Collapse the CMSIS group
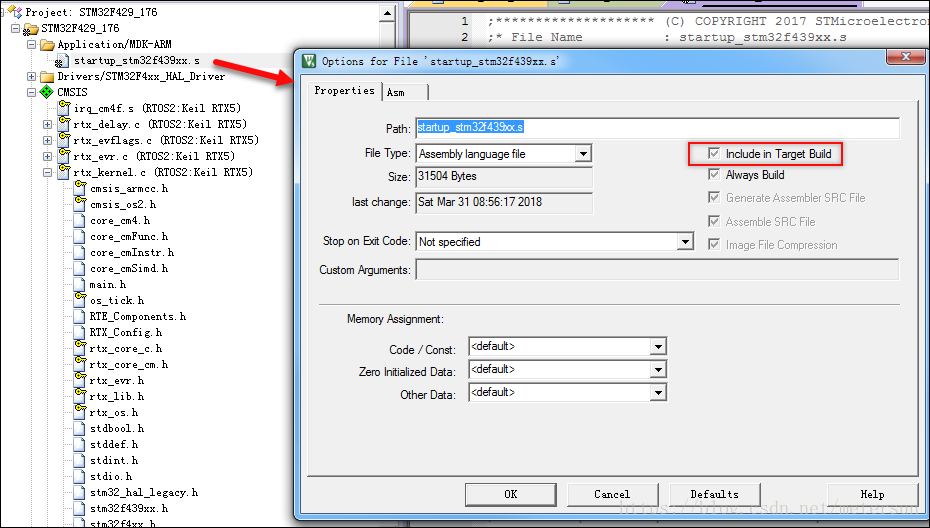The image size is (930, 528). point(31,93)
